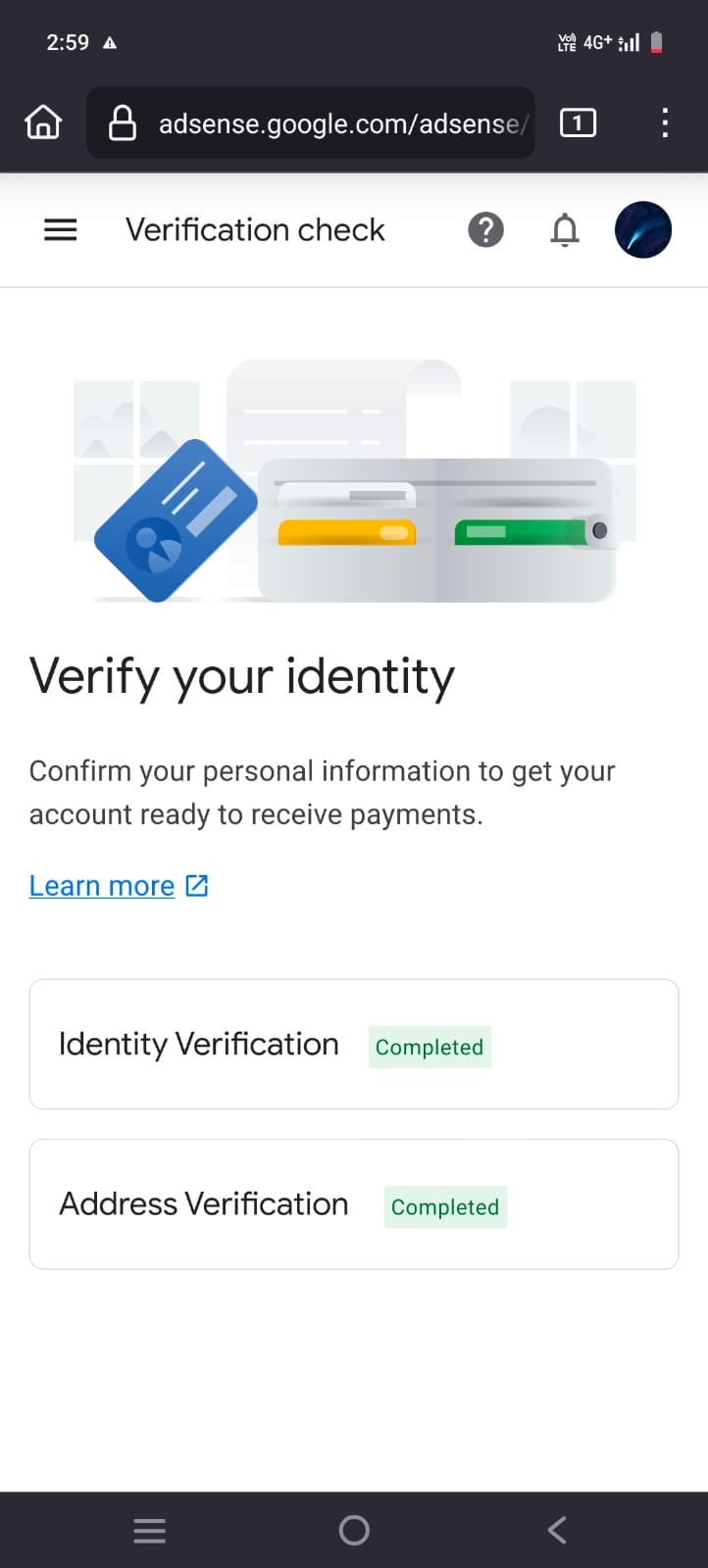Open the browser tab switcher showing 1
Screen dimensions: 708x1568
pyautogui.click(x=578, y=123)
